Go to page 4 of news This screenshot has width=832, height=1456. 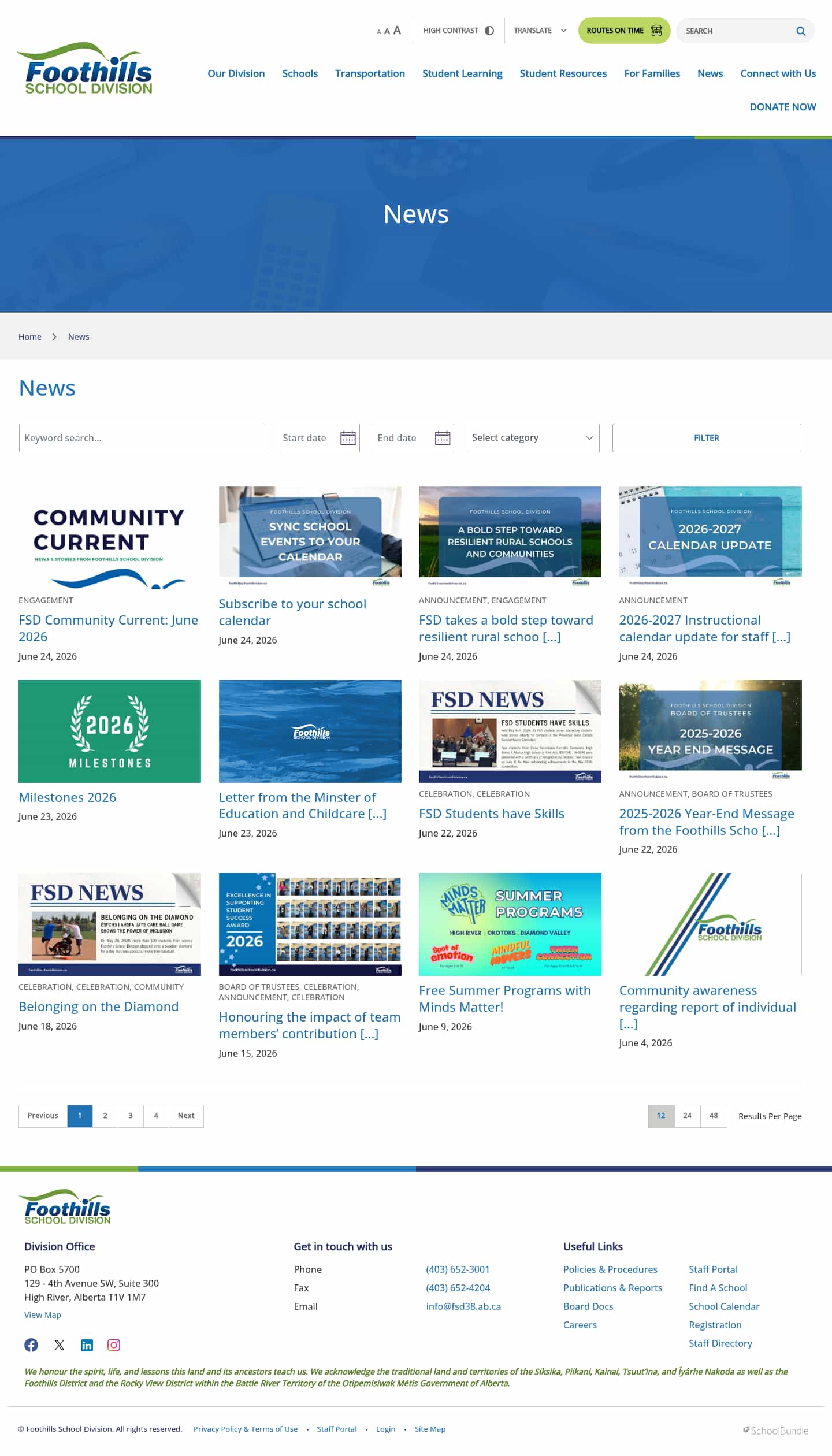pyautogui.click(x=156, y=1116)
